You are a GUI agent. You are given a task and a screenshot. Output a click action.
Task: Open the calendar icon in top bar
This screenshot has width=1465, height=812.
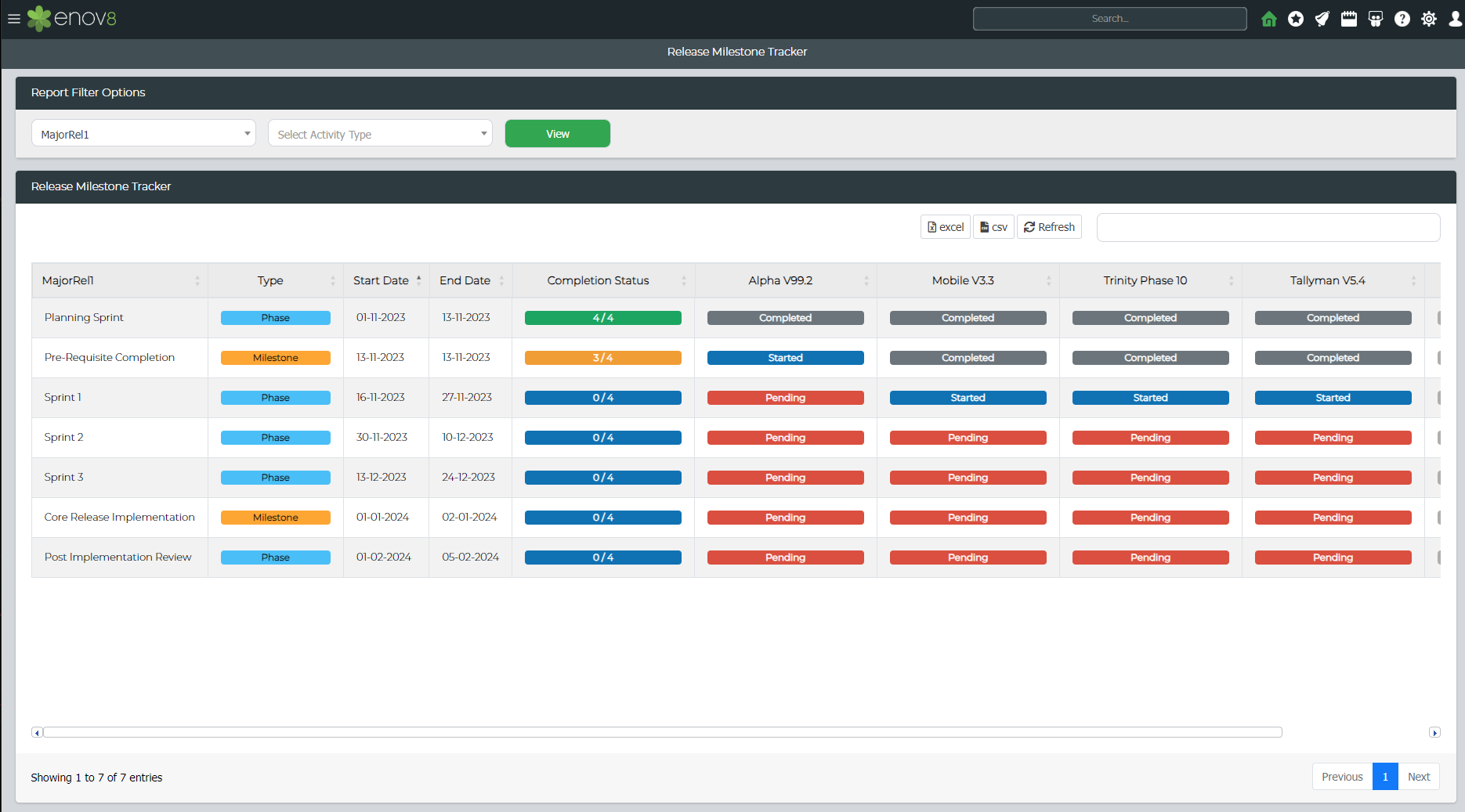tap(1349, 19)
